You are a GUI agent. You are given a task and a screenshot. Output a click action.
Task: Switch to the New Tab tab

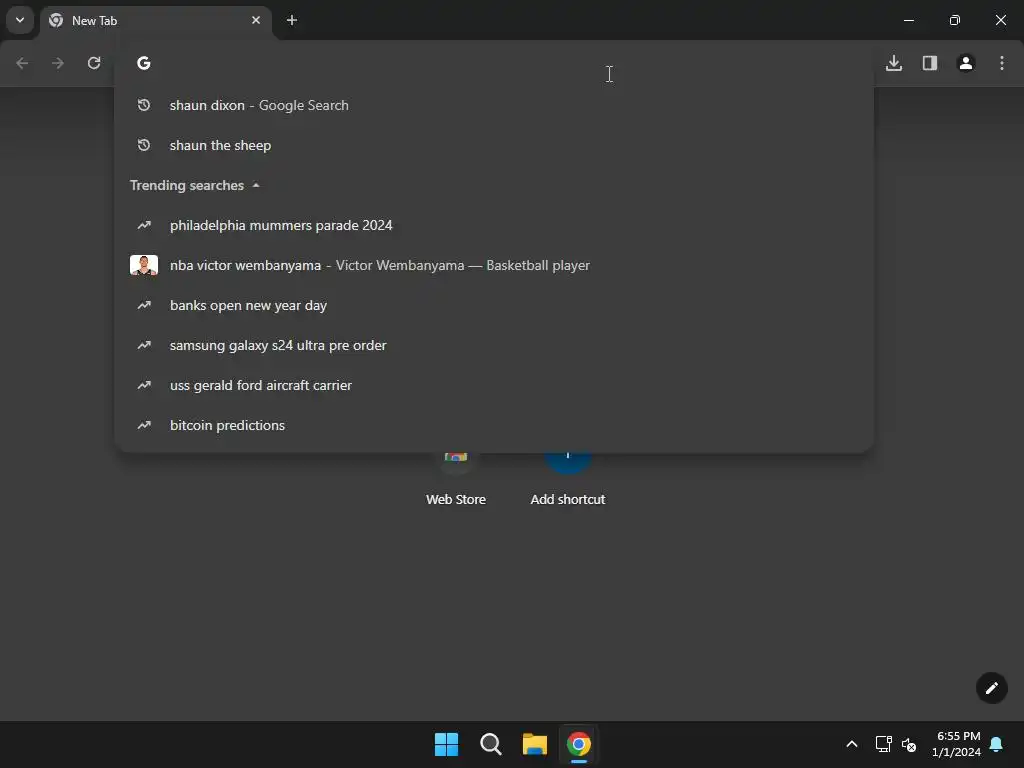click(x=155, y=20)
